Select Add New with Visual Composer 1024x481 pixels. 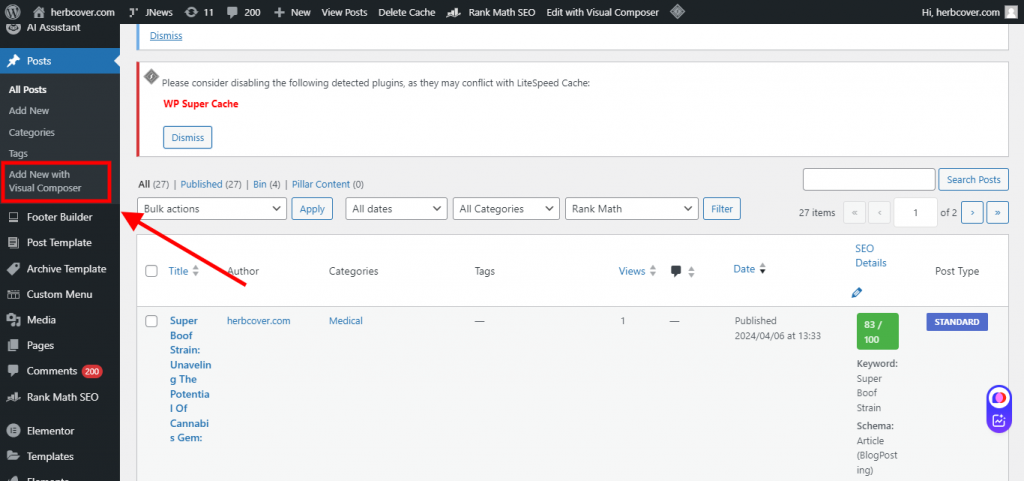pyautogui.click(x=45, y=181)
